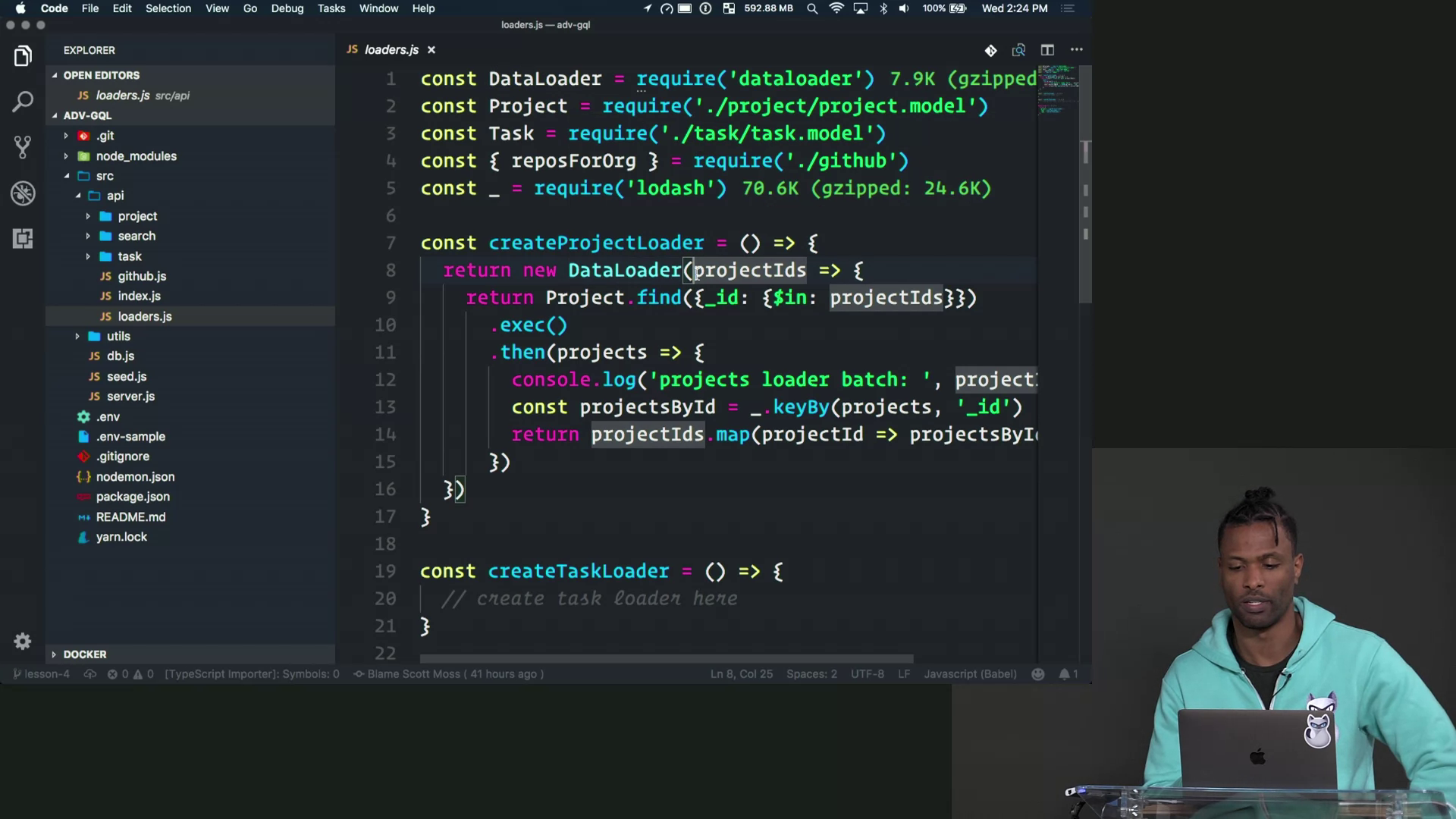This screenshot has width=1456, height=819.
Task: Open loaders.js under Open Editors
Action: [x=190, y=96]
